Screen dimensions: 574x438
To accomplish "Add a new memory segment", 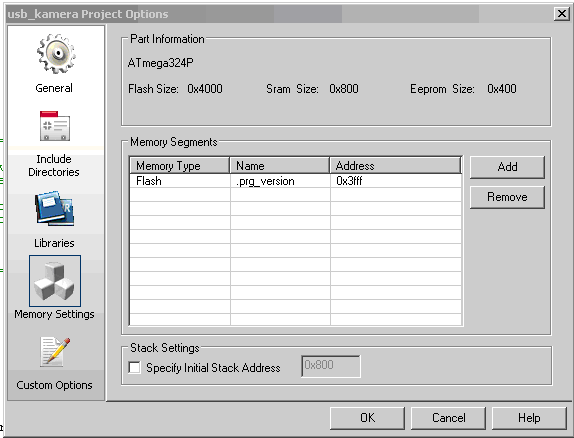I will [x=507, y=167].
